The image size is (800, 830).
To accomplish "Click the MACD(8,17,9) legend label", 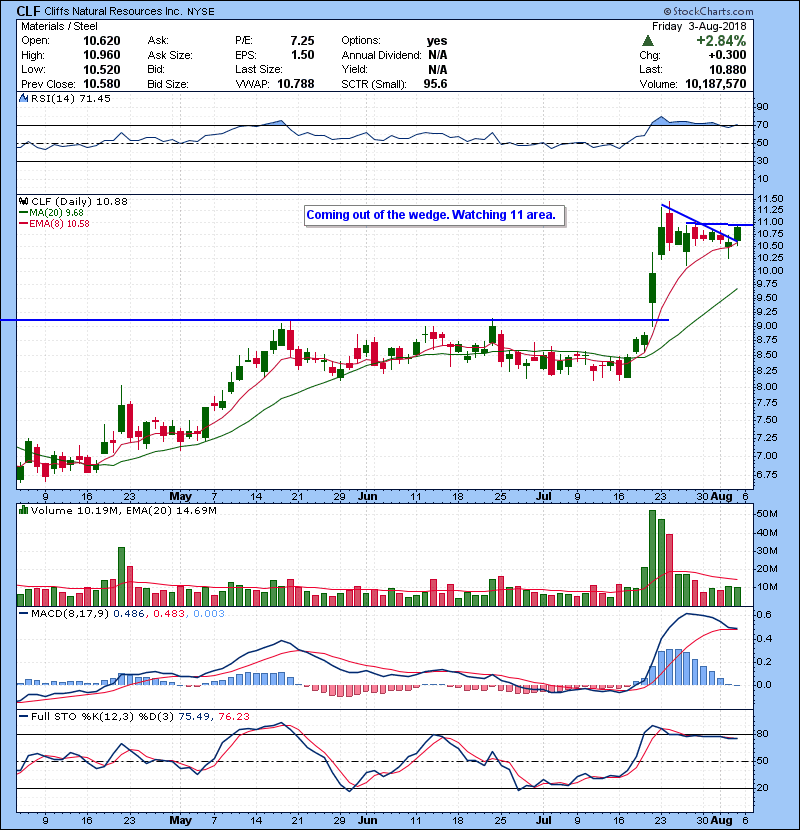I will click(70, 614).
